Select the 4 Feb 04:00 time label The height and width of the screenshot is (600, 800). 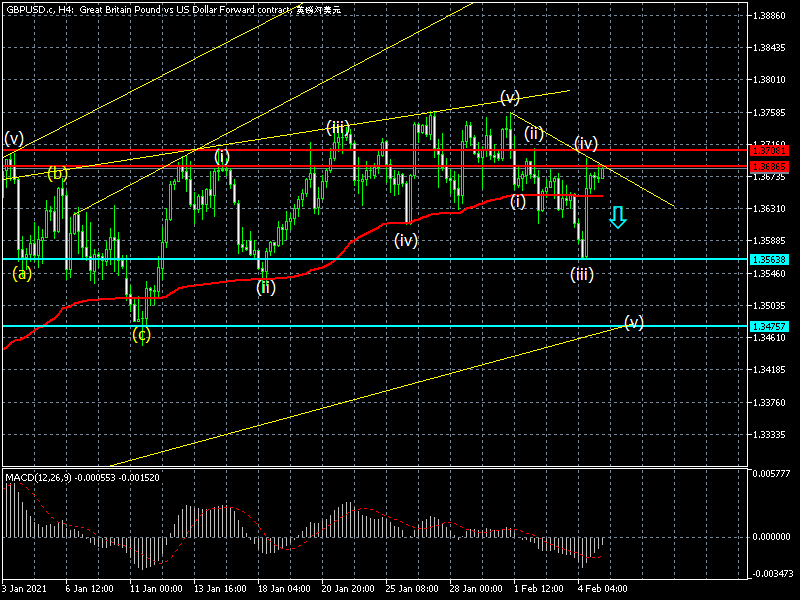602,589
